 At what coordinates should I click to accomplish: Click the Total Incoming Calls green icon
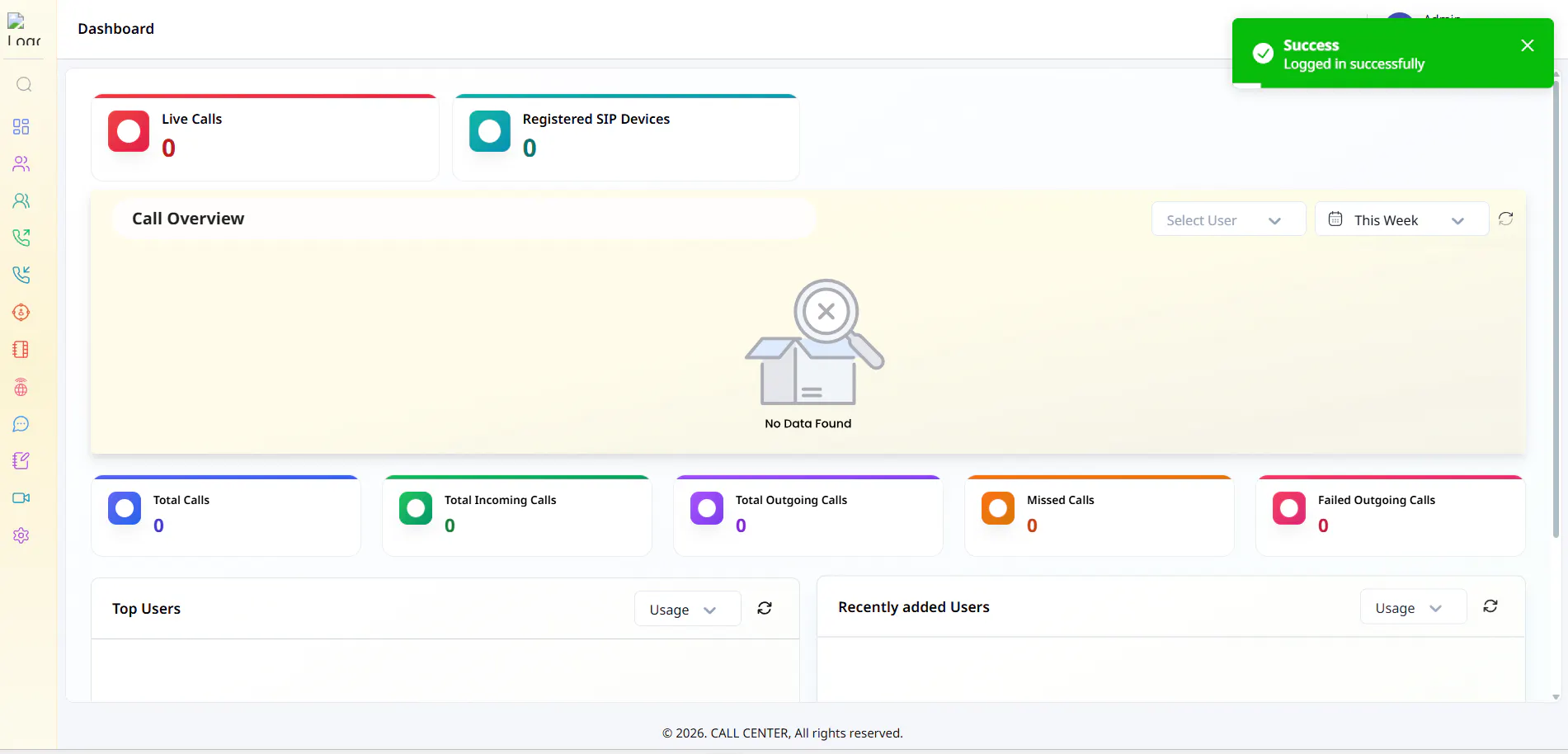tap(416, 509)
